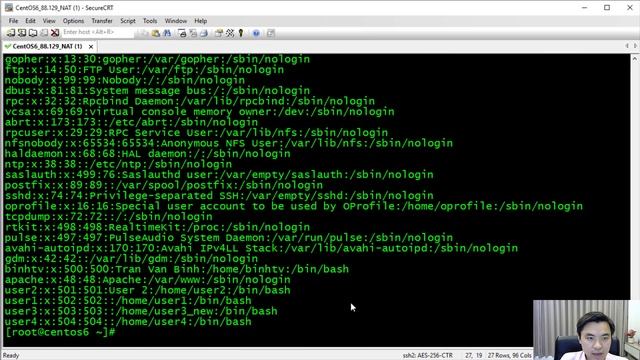Click the last greyed toolbar icon

point(271,33)
